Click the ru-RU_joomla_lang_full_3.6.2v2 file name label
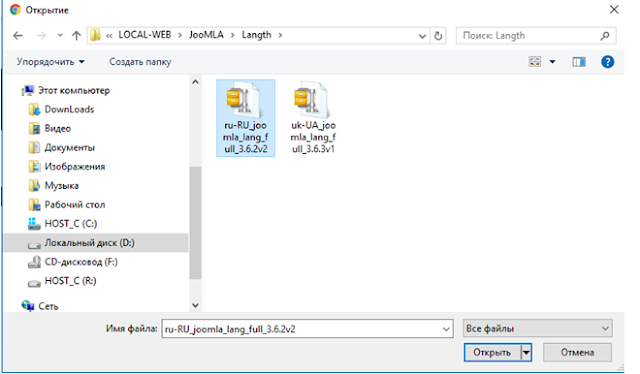The image size is (640, 374). 246,137
